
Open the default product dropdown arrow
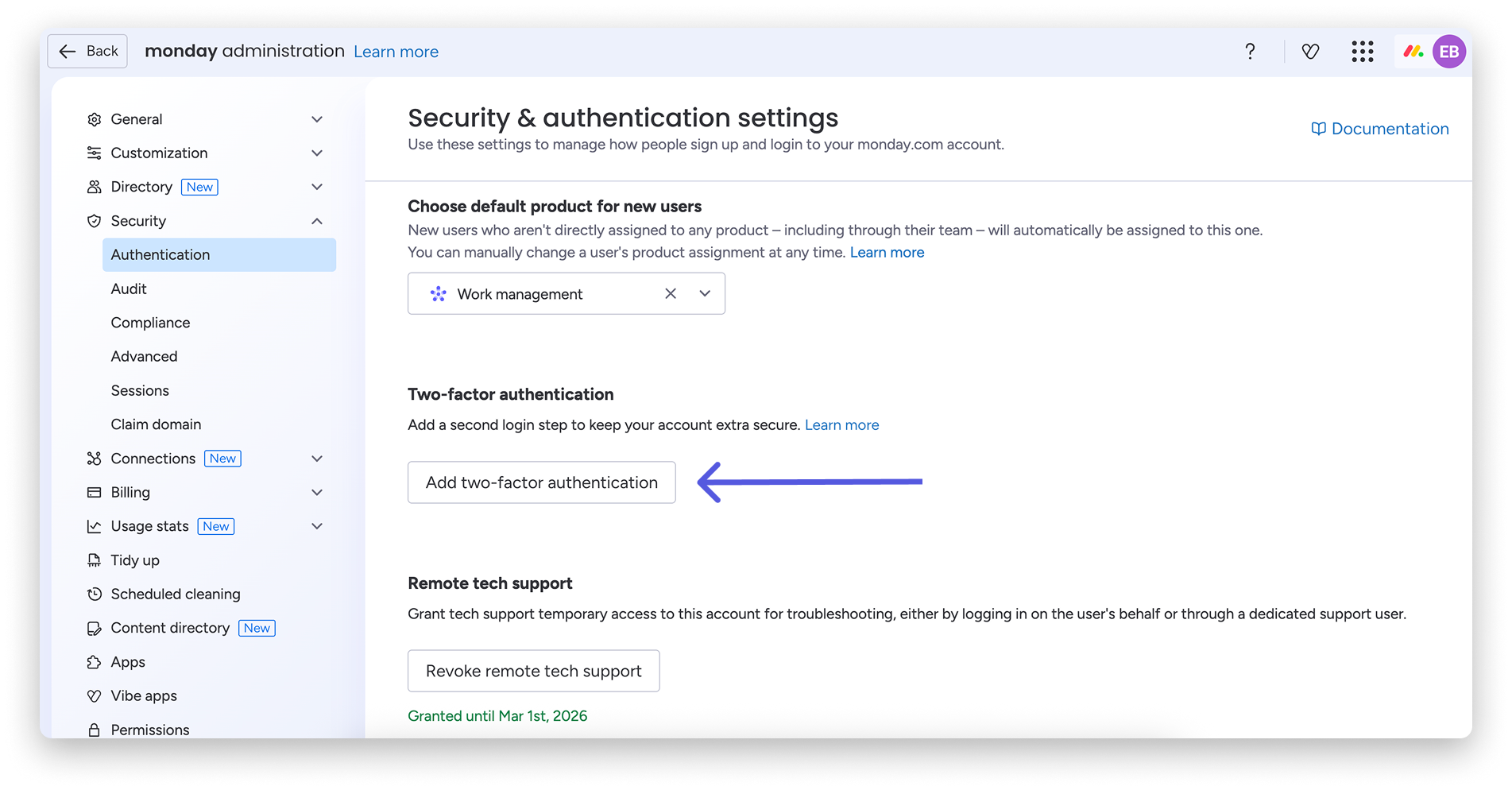coord(704,293)
